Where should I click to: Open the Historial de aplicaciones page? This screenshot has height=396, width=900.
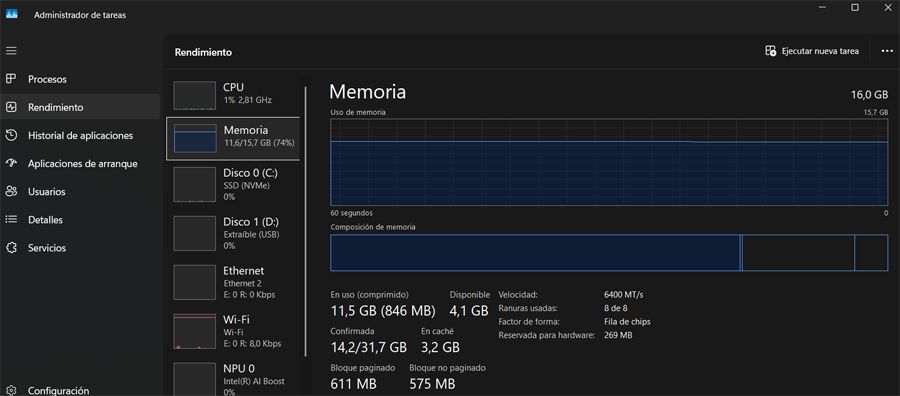[80, 135]
